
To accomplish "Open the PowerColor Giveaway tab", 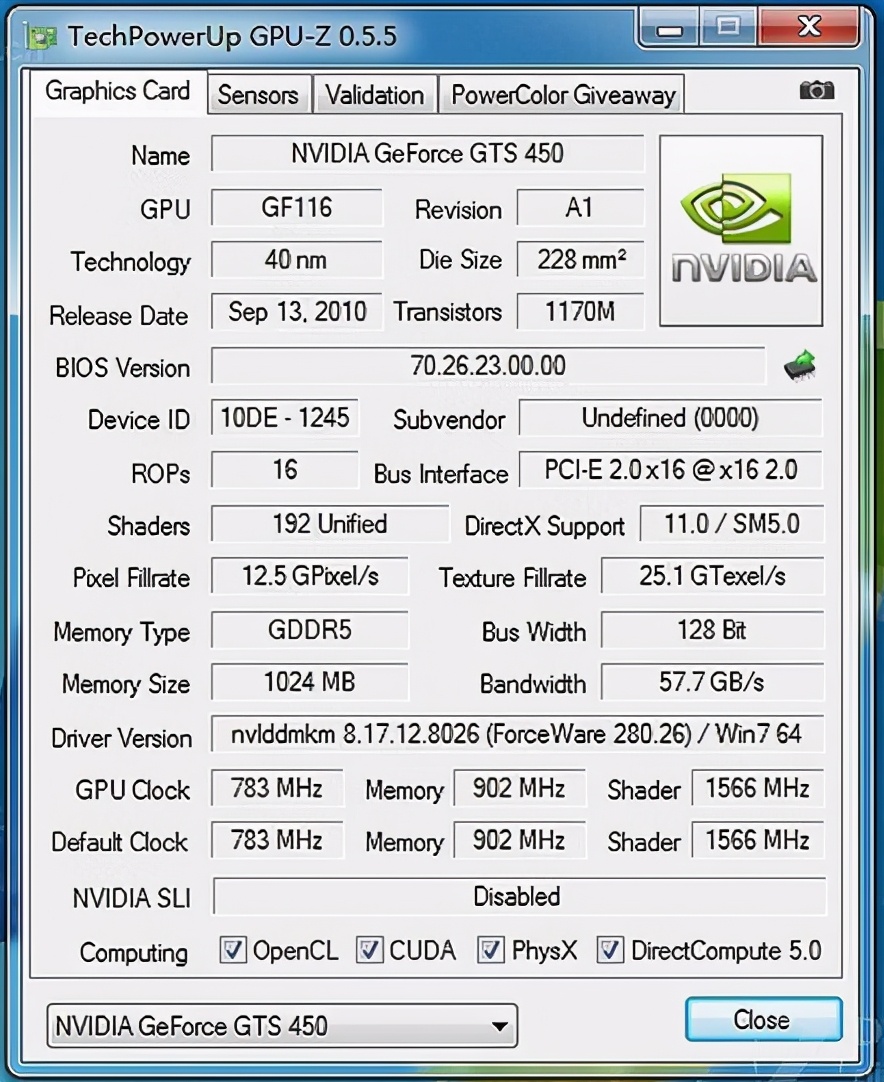I will [563, 95].
